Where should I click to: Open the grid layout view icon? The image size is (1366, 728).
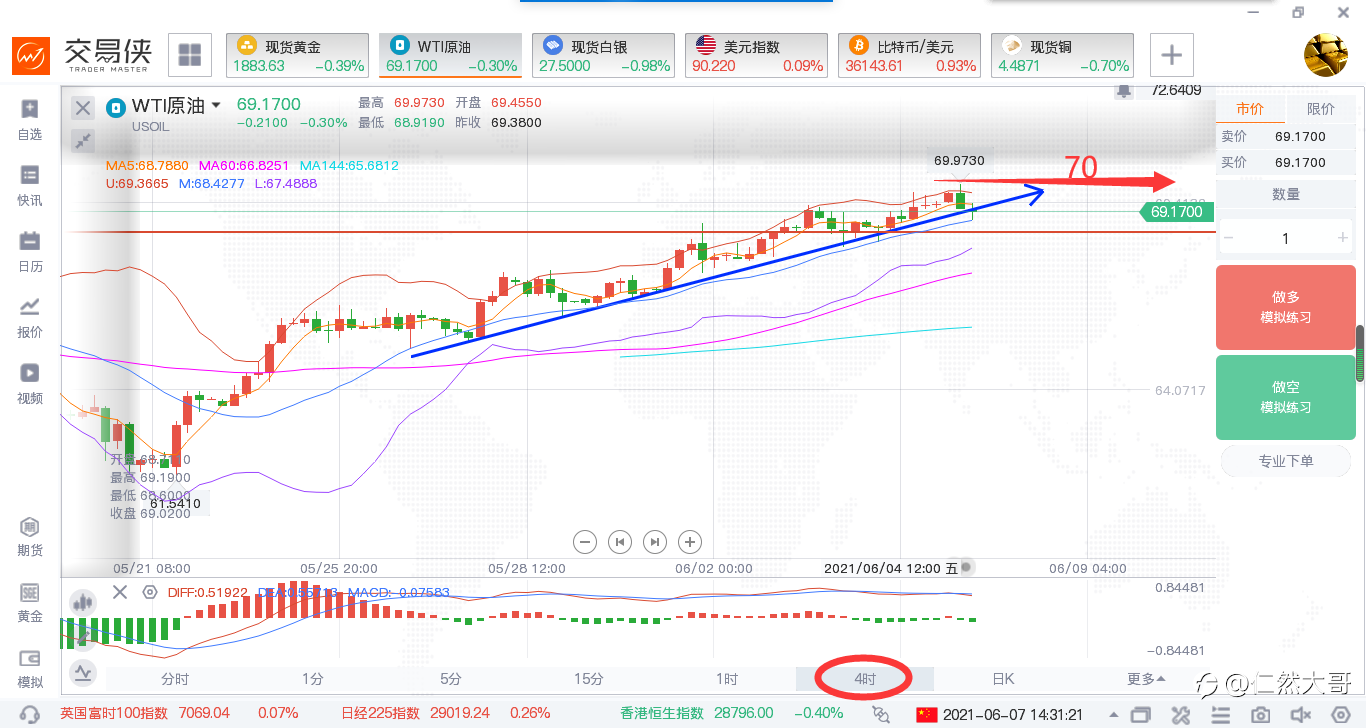190,55
